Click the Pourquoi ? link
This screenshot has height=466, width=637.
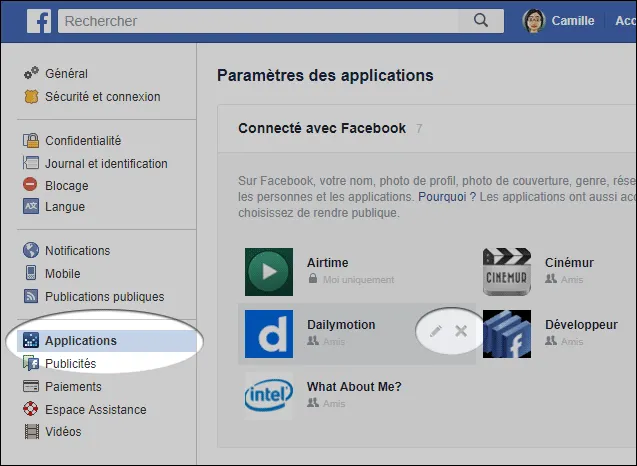pyautogui.click(x=447, y=197)
